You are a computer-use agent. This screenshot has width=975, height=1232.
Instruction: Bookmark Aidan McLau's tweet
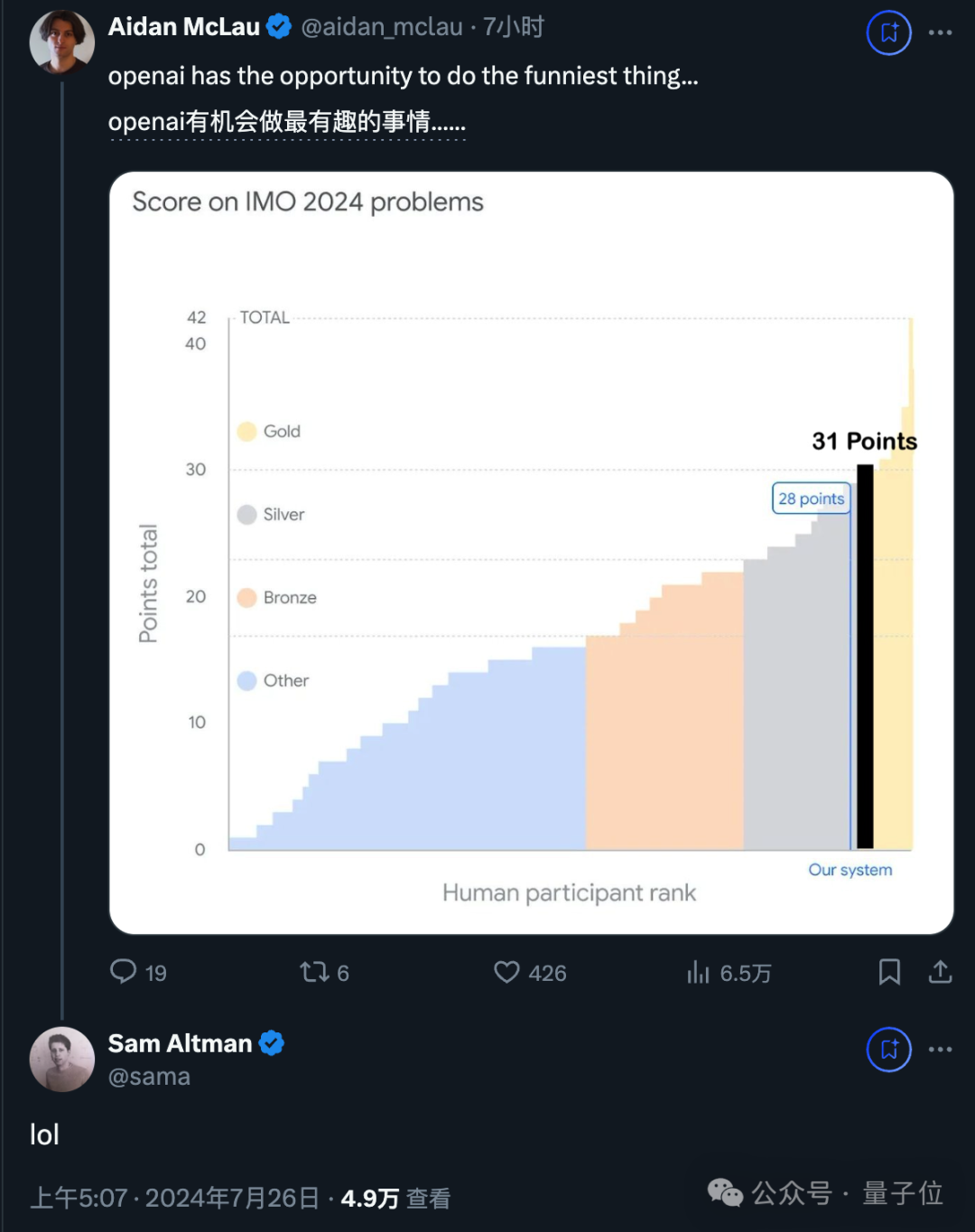coord(889,972)
